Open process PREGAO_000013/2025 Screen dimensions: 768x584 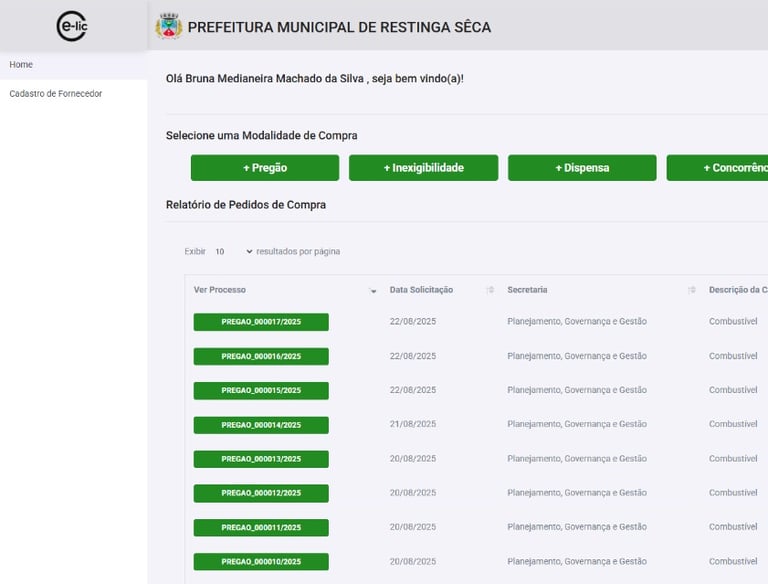coord(261,459)
